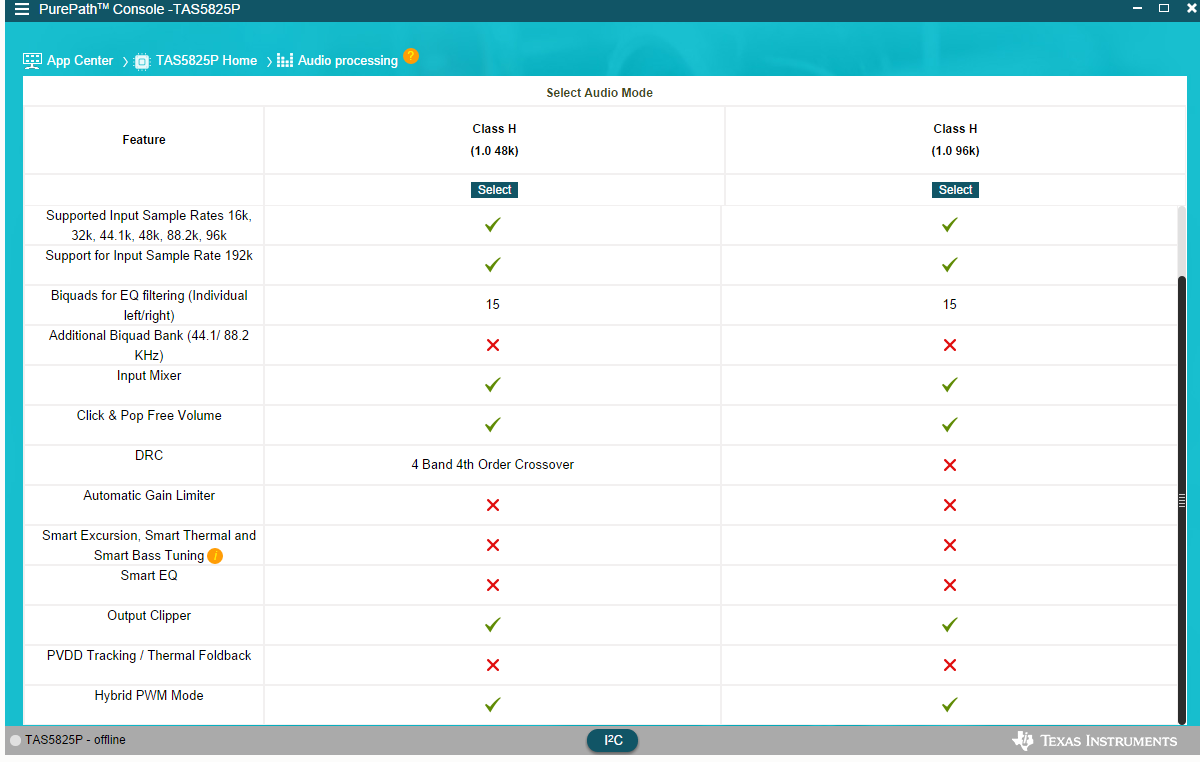1200x762 pixels.
Task: Click the biquad count 15 under 48k column
Action: click(x=493, y=305)
